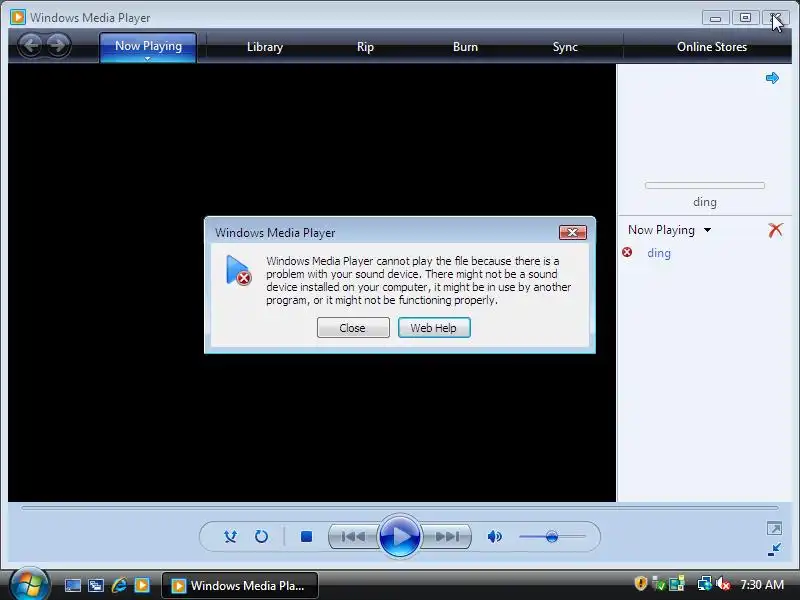The width and height of the screenshot is (800, 600).
Task: Clear the list pane with red X
Action: pyautogui.click(x=775, y=230)
